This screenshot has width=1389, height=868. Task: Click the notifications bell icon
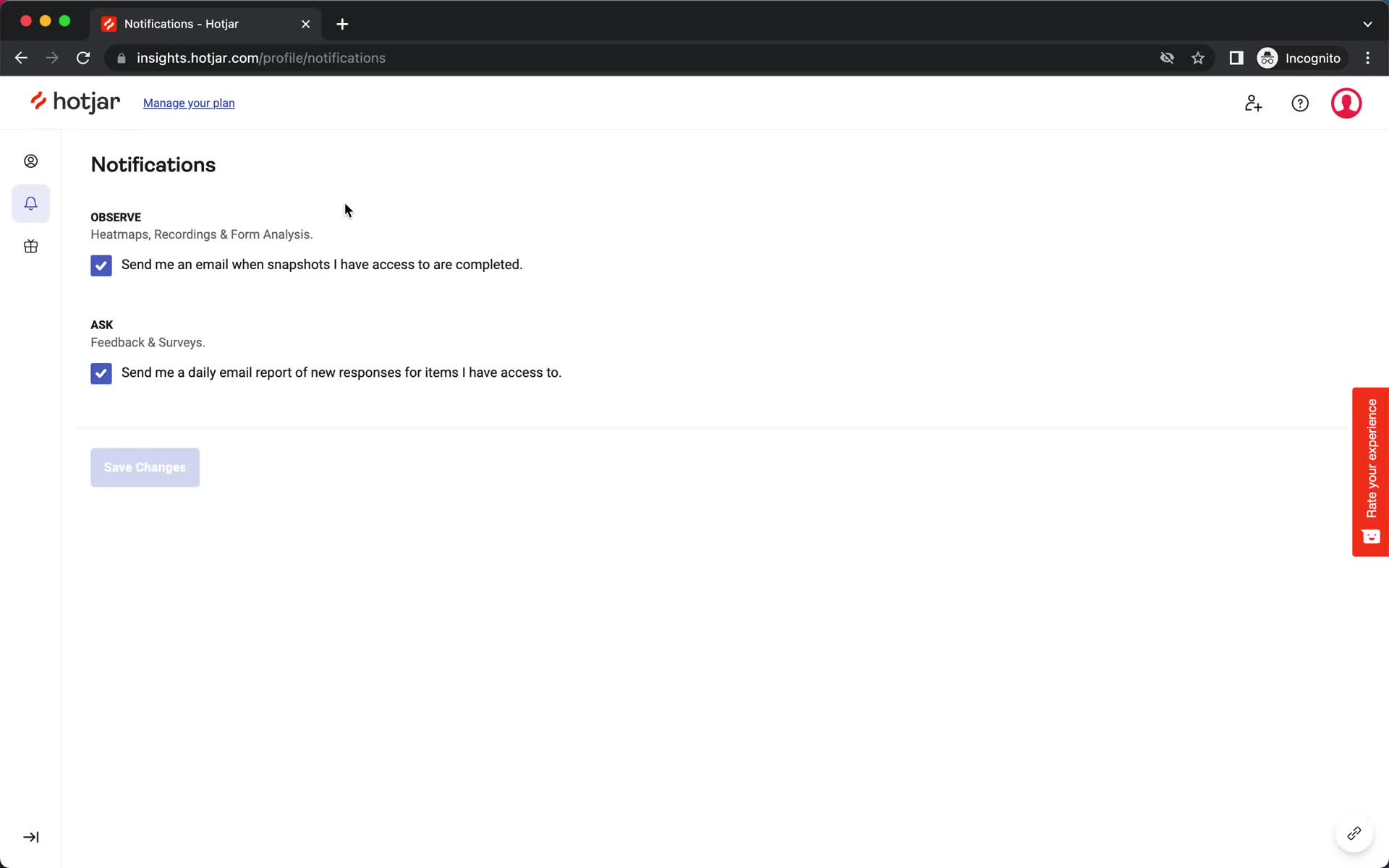[30, 203]
